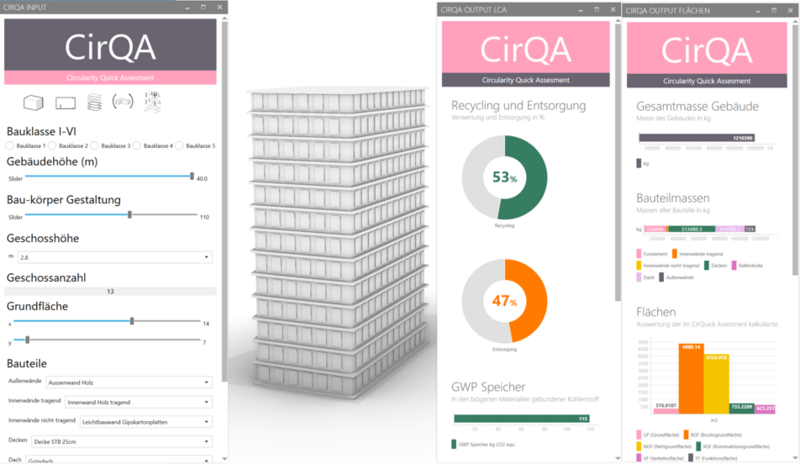The height and width of the screenshot is (464, 800).
Task: Click the BGF (Bruttogrundfläche) legend swatch
Action: coord(686,435)
